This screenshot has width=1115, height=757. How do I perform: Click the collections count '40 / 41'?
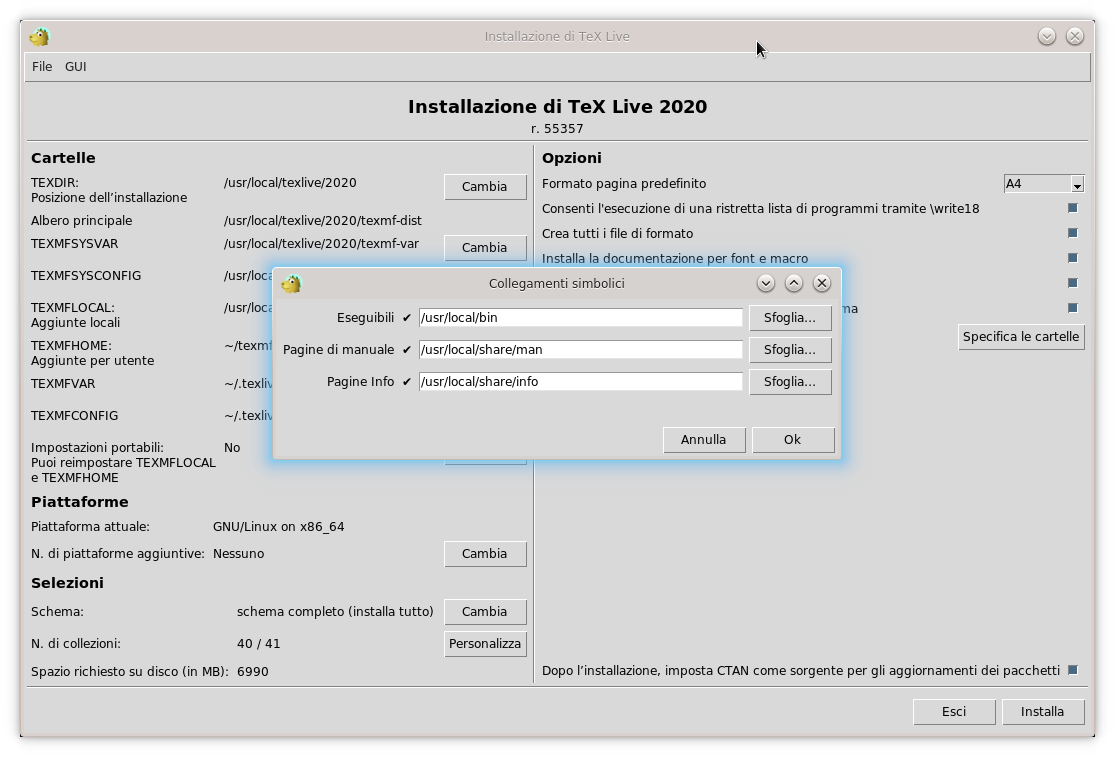pos(259,644)
